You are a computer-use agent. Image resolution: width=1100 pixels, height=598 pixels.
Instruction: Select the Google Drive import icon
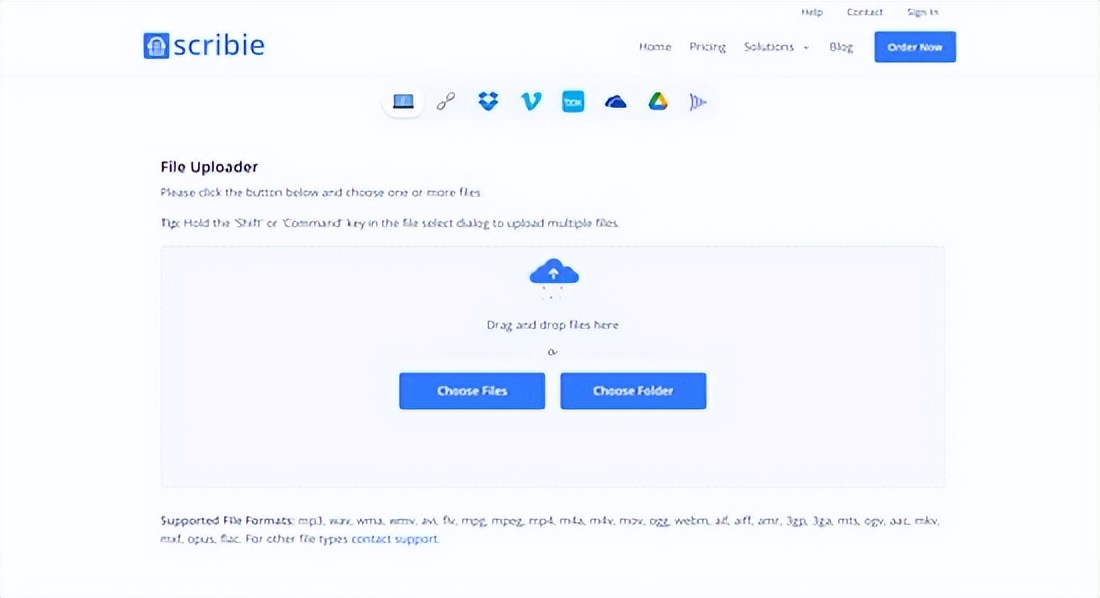pos(657,101)
